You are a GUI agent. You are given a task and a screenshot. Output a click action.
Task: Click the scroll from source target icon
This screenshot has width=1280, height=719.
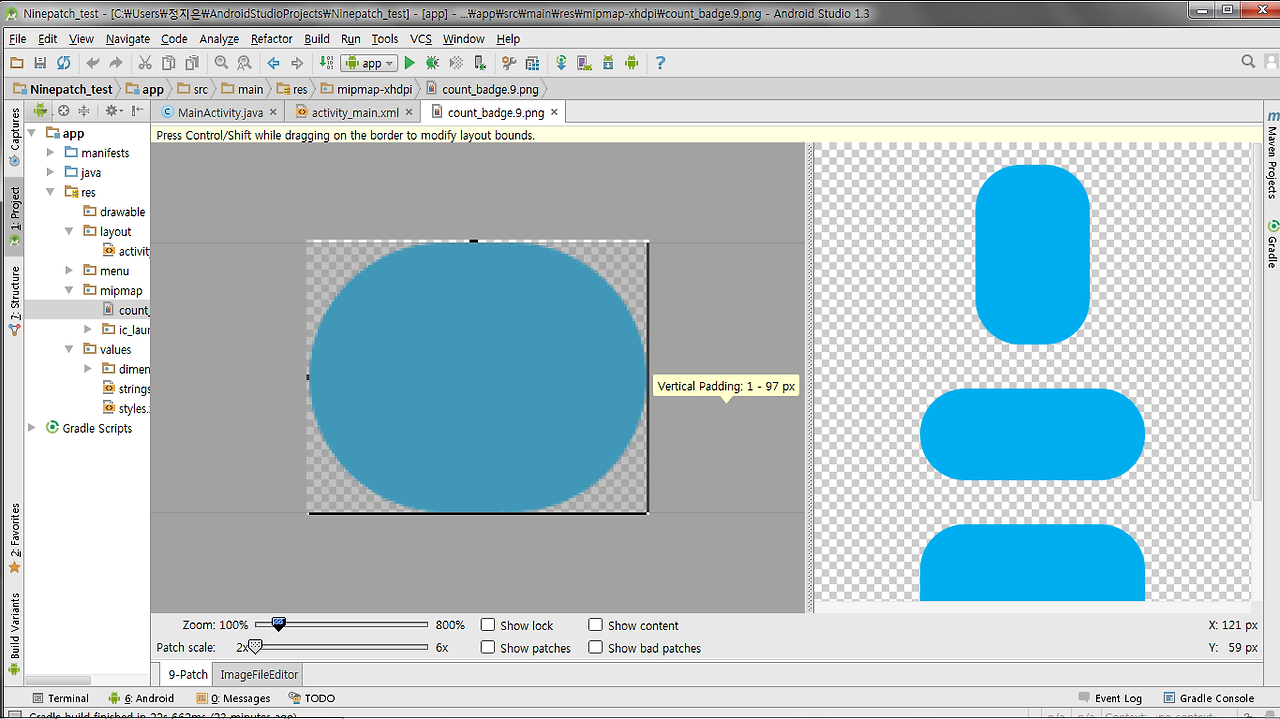63,111
